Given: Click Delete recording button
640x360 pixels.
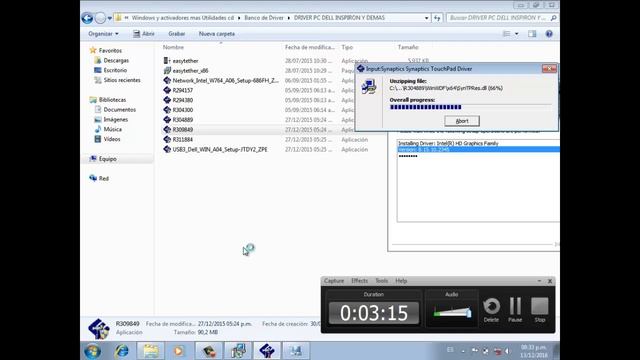Looking at the screenshot, I should (x=491, y=310).
